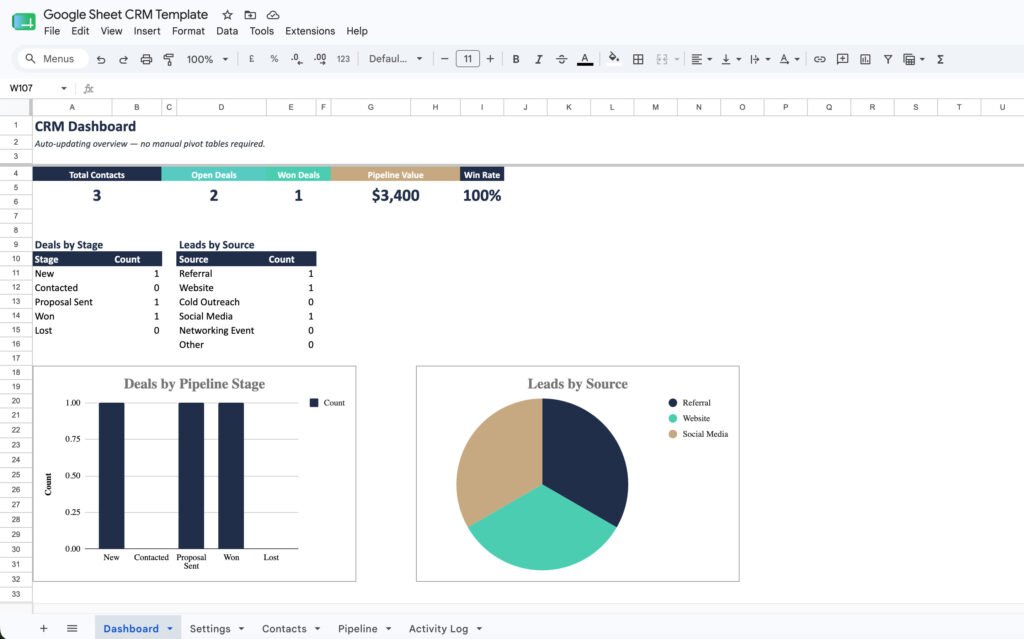Open Google Sheets home logo
Viewport: 1024px width, 639px height.
(24, 22)
